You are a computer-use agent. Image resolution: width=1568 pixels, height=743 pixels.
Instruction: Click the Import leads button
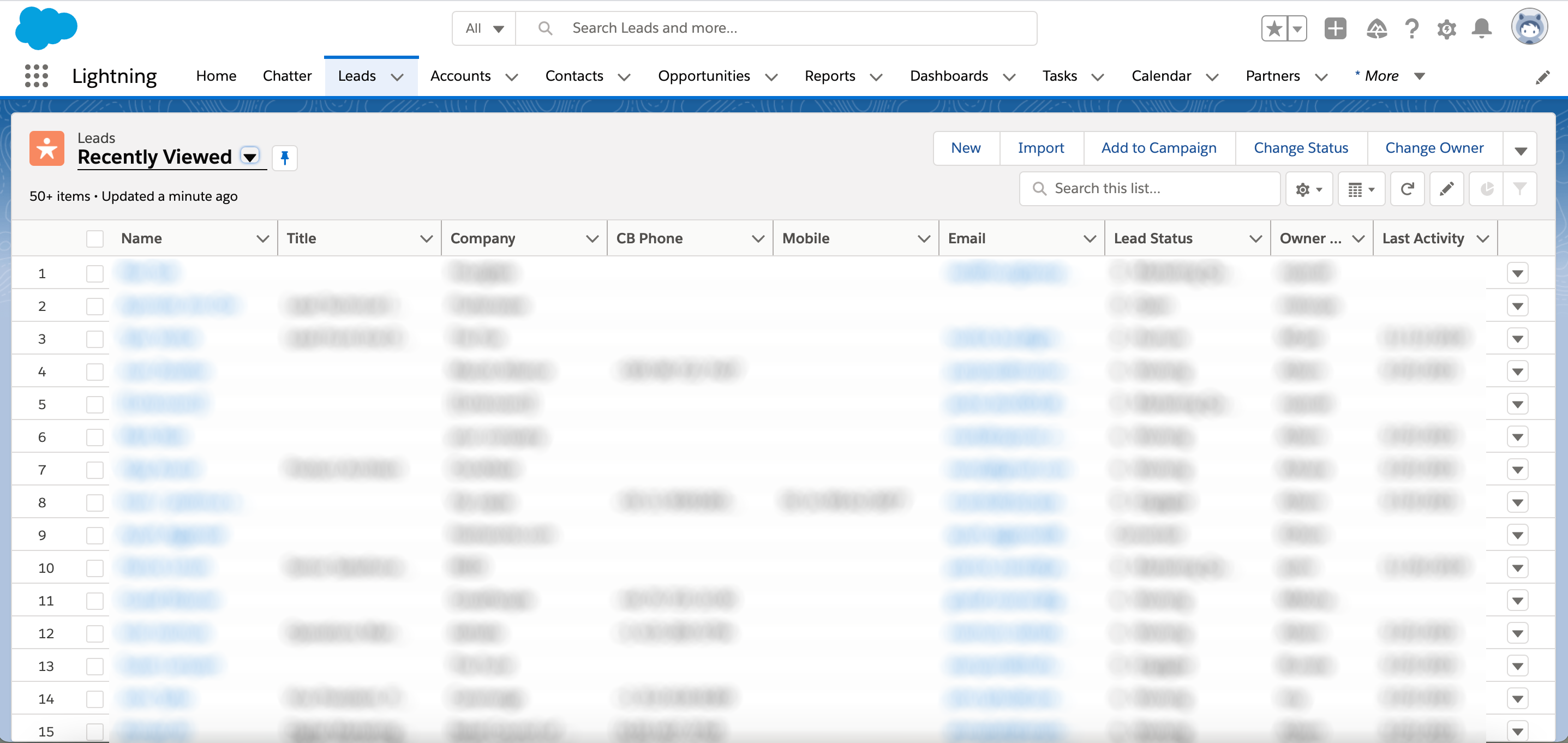(x=1040, y=148)
